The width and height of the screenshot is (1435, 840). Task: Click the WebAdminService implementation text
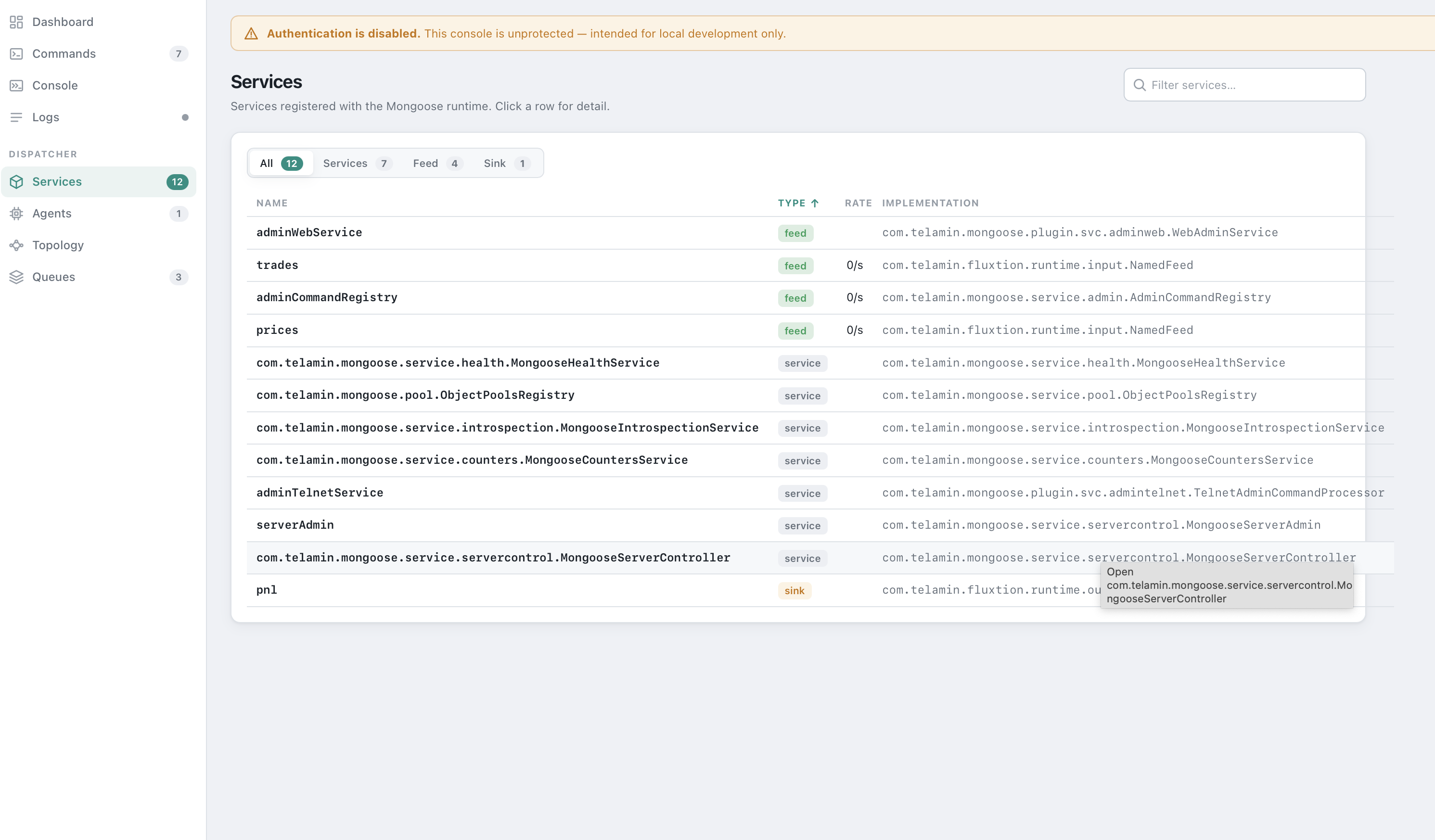point(1080,232)
